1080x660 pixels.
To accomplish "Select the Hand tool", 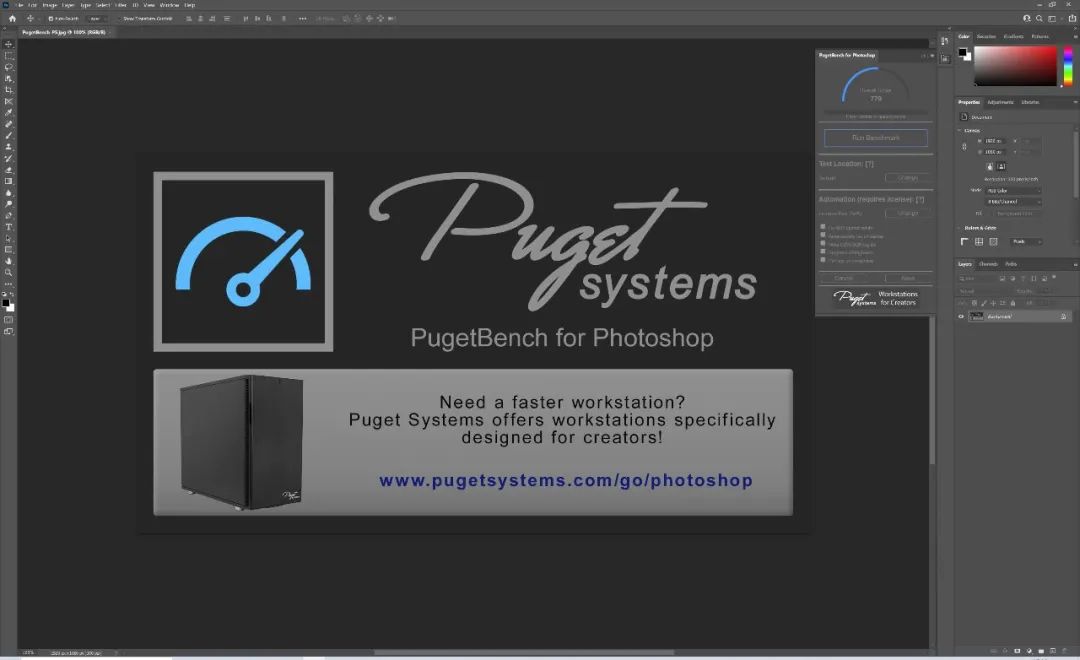I will pyautogui.click(x=9, y=261).
